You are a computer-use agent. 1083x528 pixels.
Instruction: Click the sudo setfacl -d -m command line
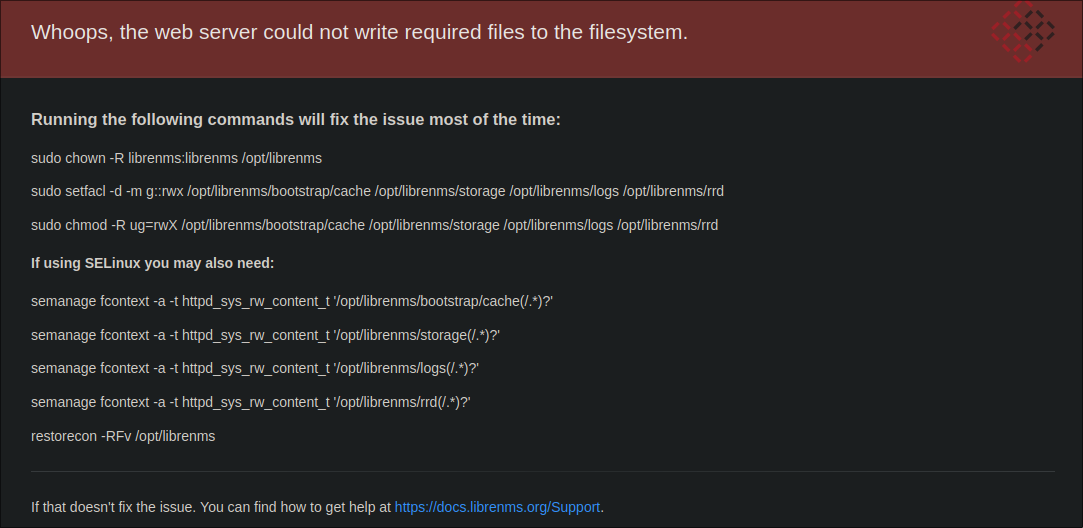[x=377, y=191]
